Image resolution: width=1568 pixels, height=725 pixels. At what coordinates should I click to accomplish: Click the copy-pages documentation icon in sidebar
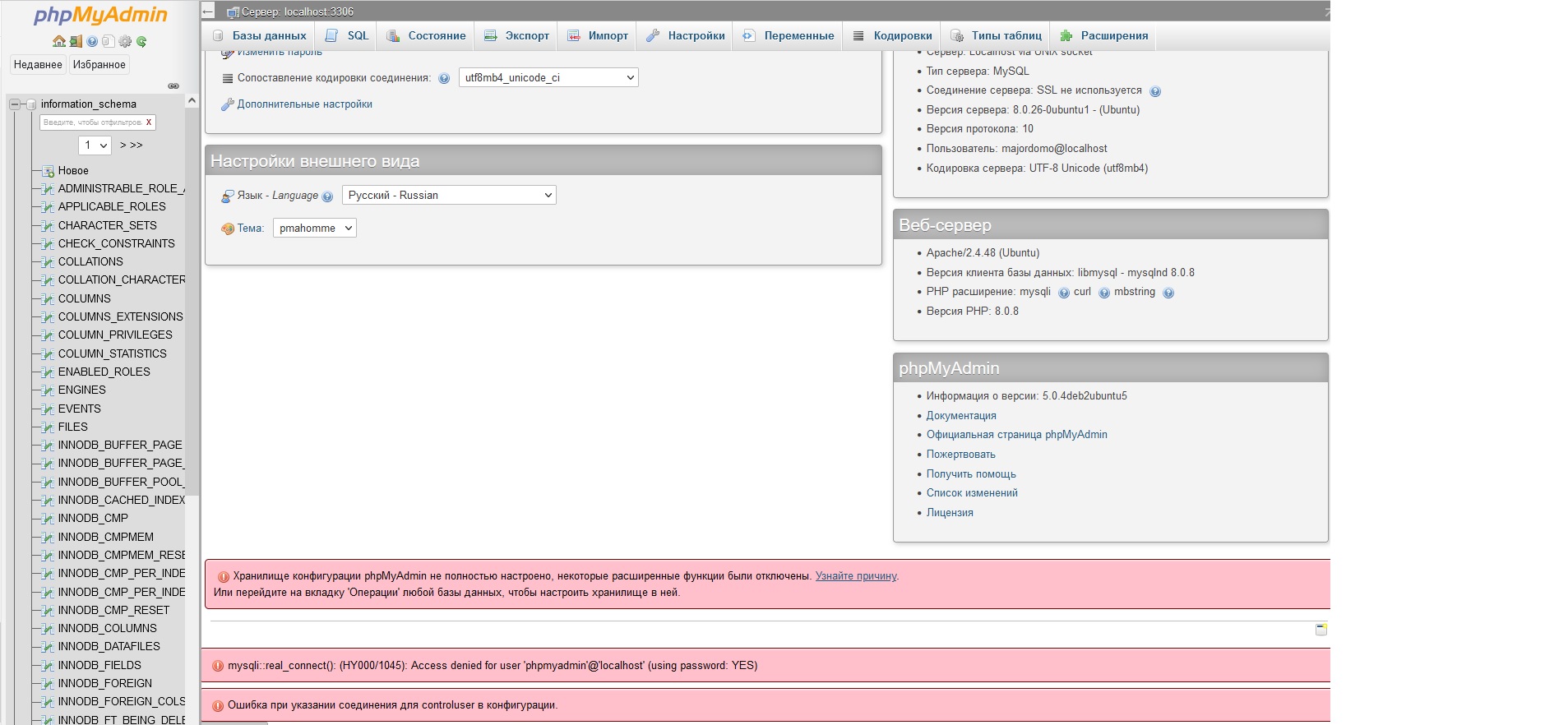[x=108, y=41]
